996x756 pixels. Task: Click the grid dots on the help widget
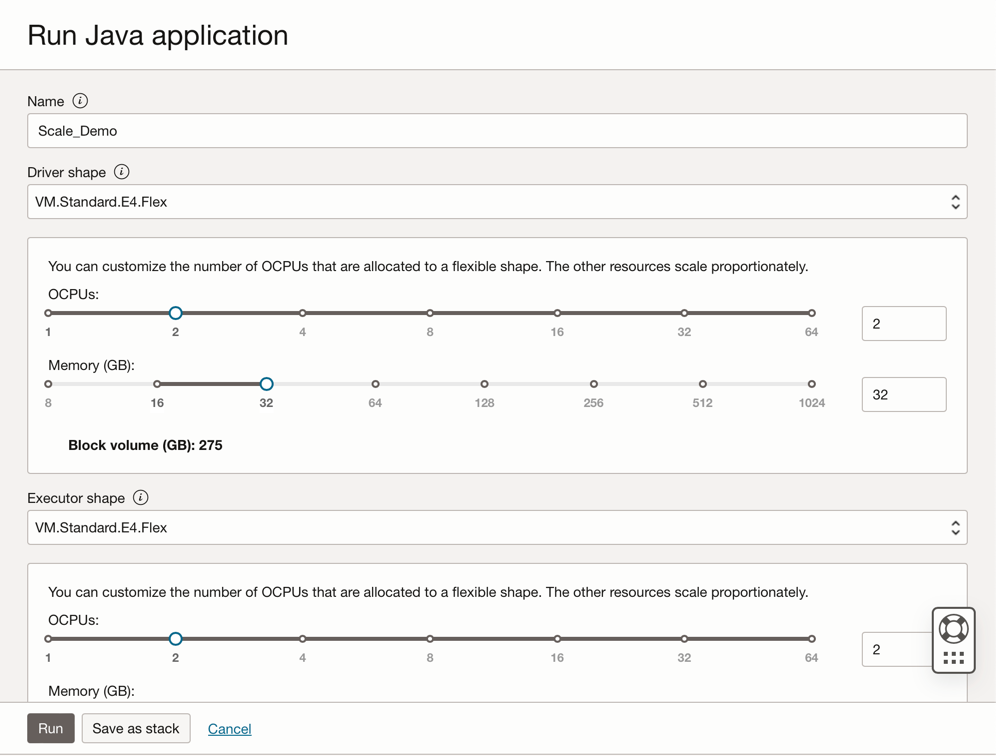point(953,658)
